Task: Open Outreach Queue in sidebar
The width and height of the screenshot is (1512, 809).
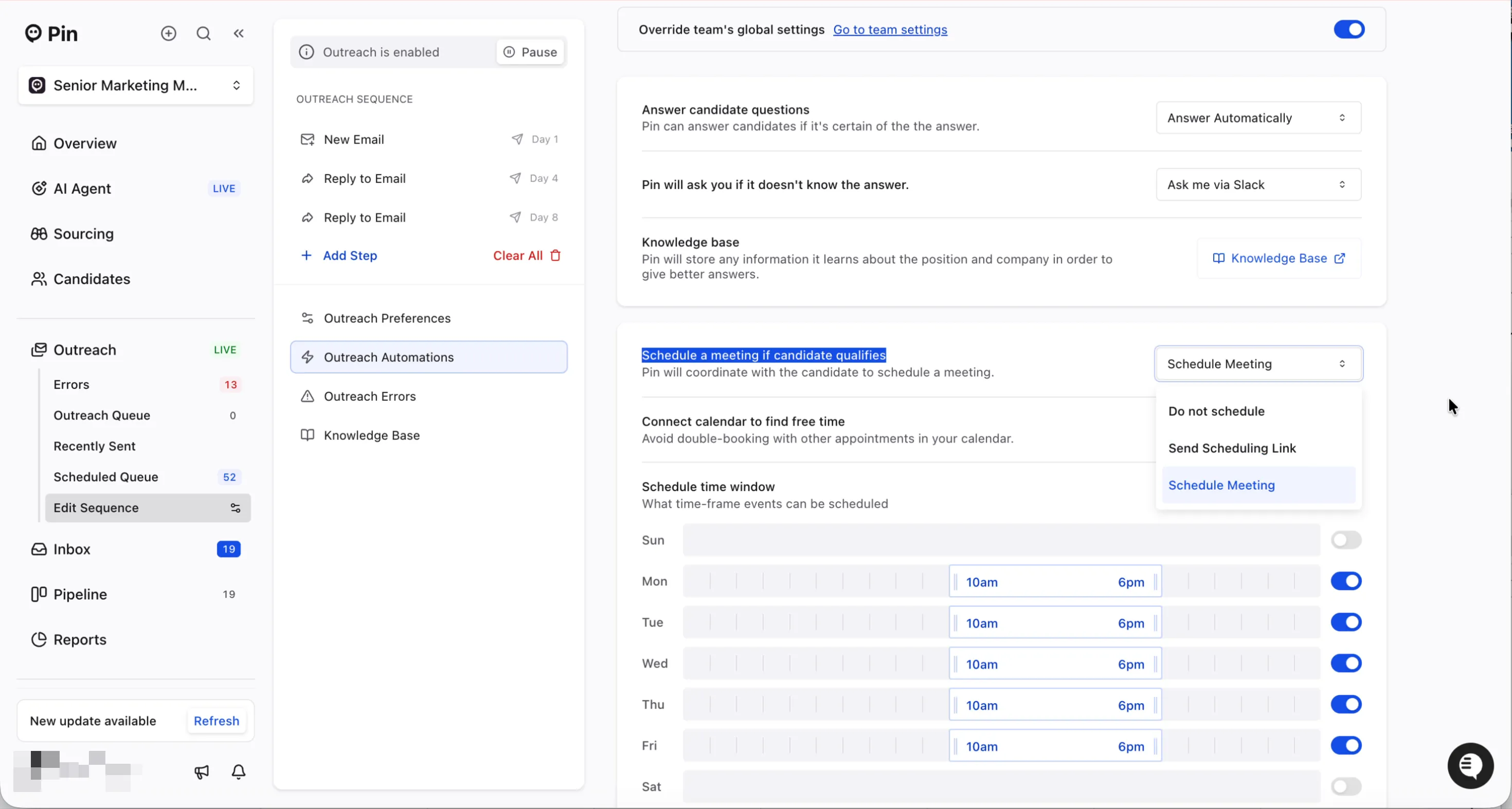Action: [x=147, y=415]
